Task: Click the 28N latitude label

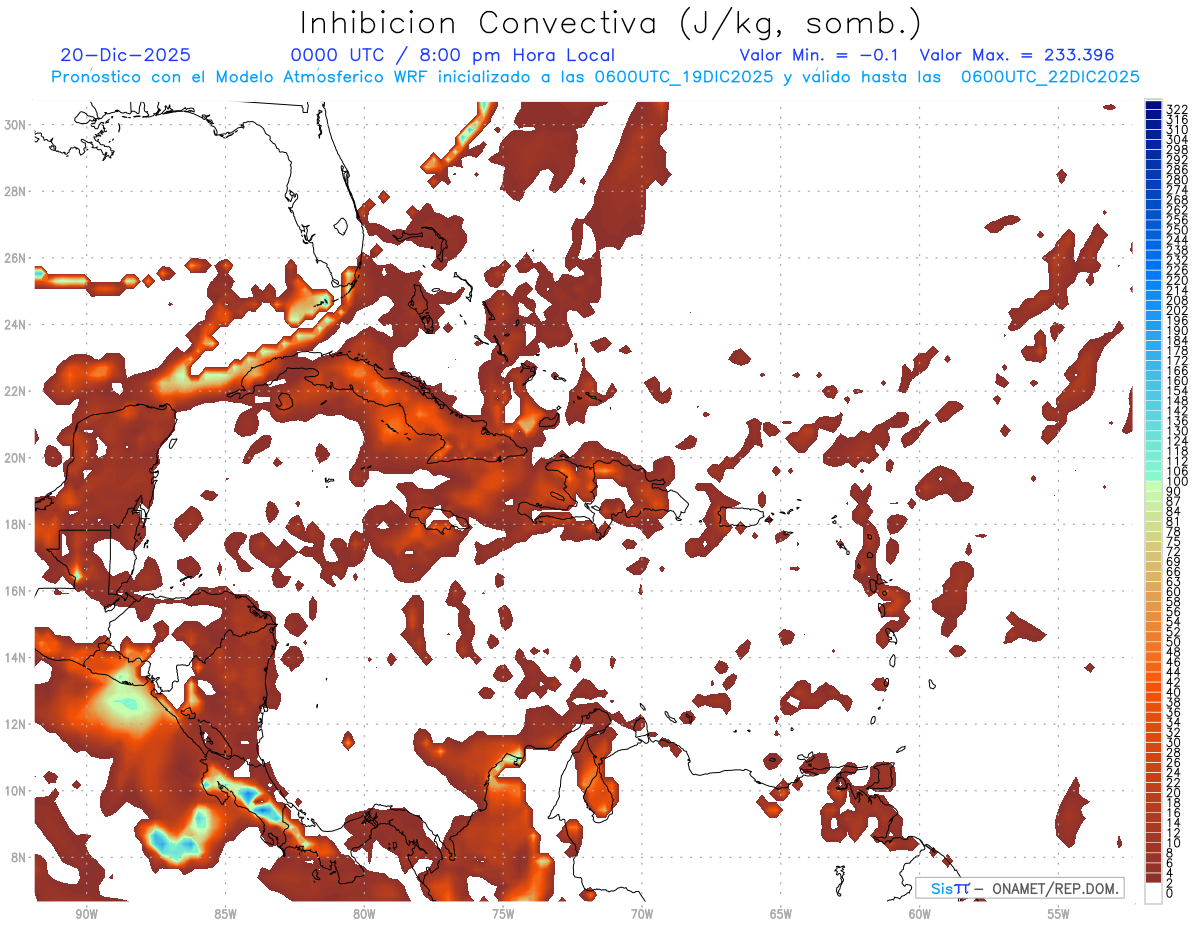Action: 15,191
